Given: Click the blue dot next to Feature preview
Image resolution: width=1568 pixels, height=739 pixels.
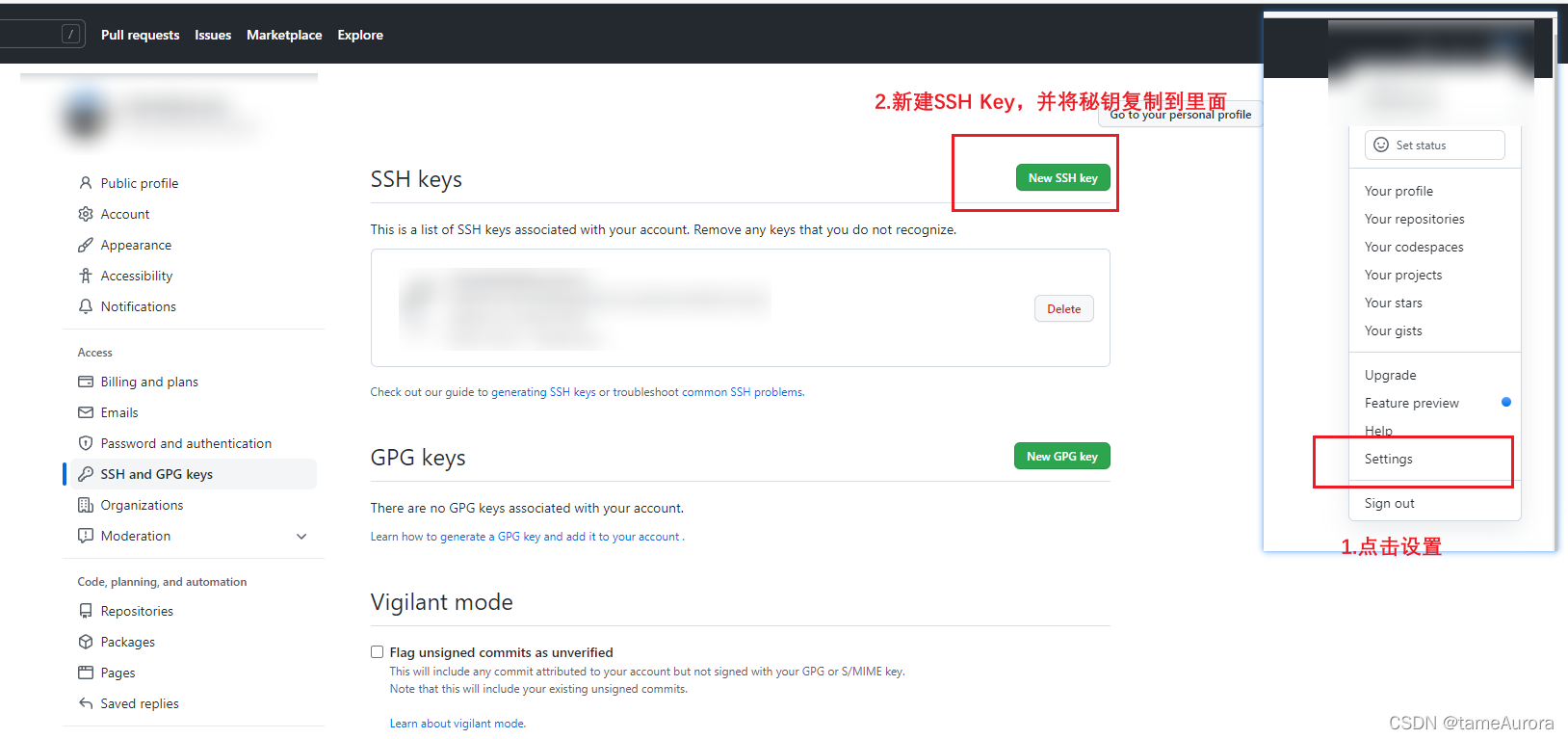Looking at the screenshot, I should (1506, 402).
